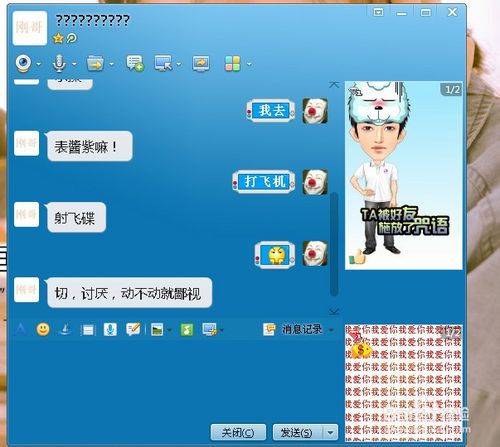Minimize the chat window
Image resolution: width=500 pixels, height=447 pixels.
[402, 13]
